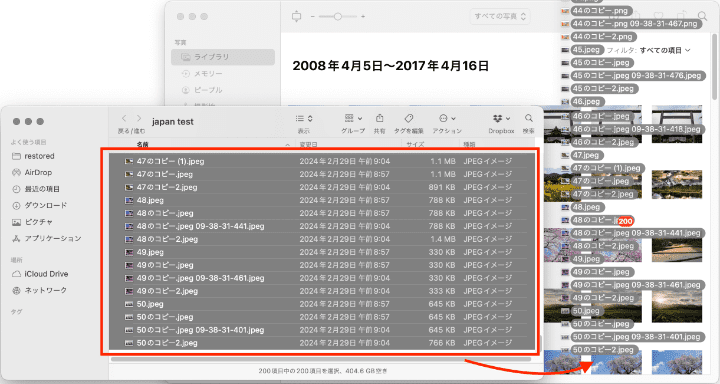Sort by the date modified (変更日) column
720x384 pixels.
(309, 145)
